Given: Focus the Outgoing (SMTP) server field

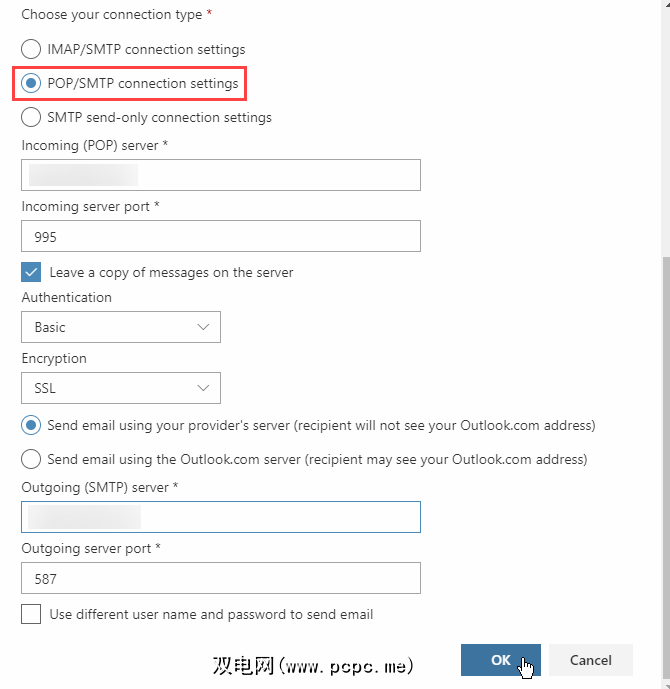Looking at the screenshot, I should (220, 517).
